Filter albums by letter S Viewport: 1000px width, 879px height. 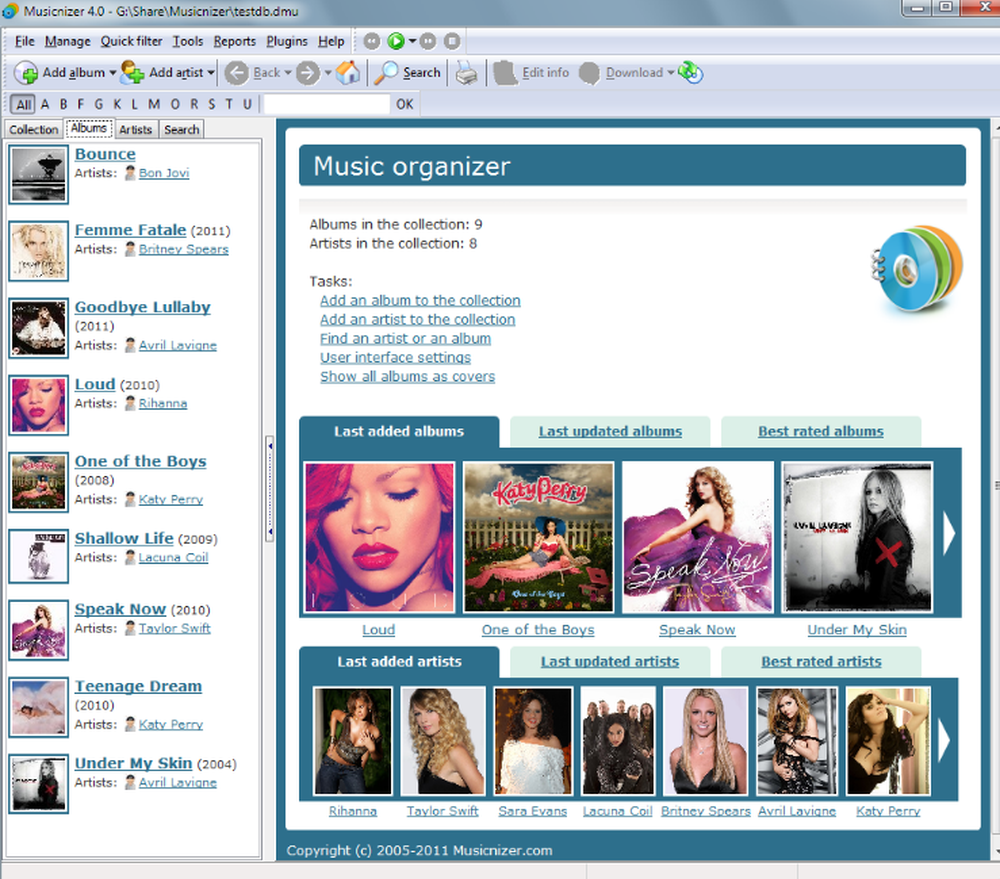tap(212, 104)
